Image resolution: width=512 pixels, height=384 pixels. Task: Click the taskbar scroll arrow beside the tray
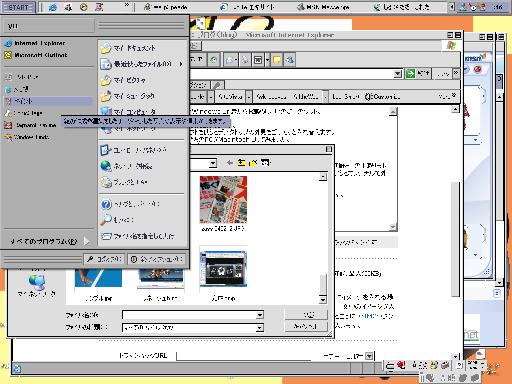[451, 7]
